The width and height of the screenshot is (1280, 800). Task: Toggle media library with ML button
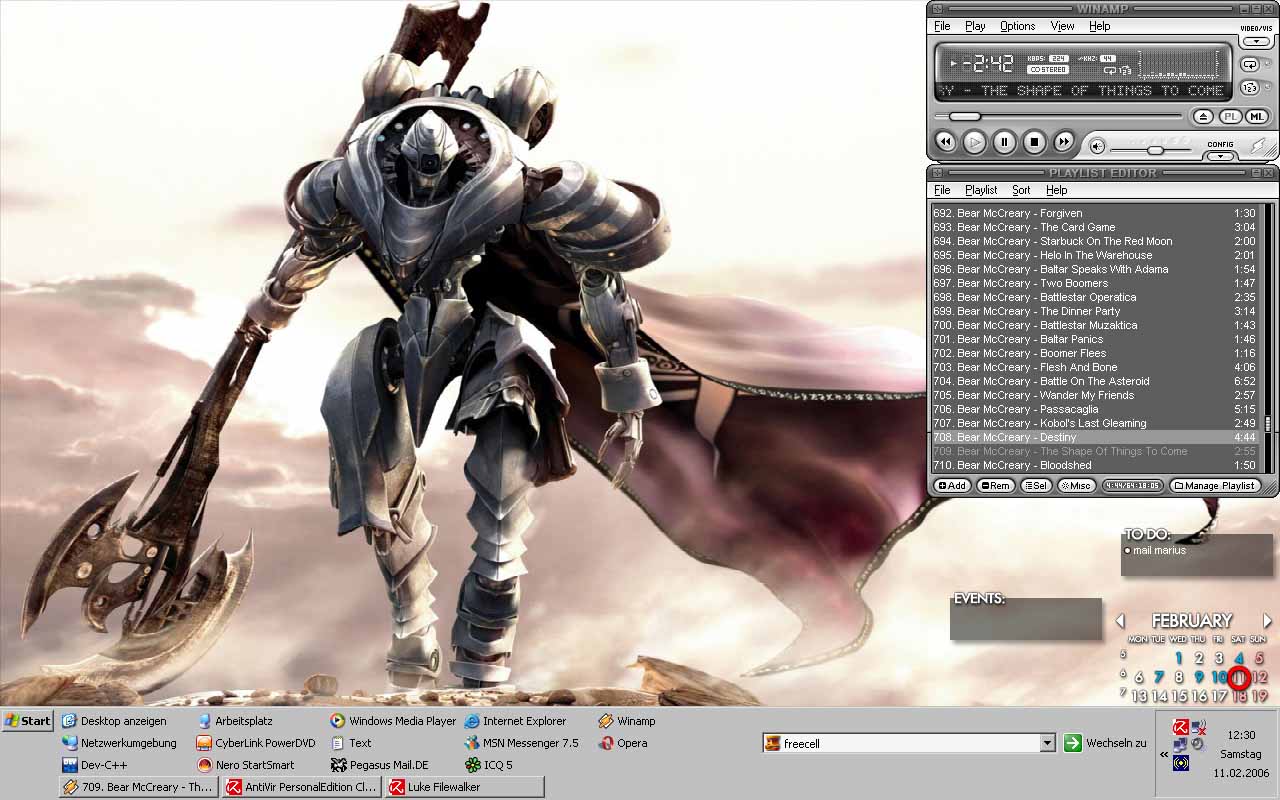[x=1255, y=117]
